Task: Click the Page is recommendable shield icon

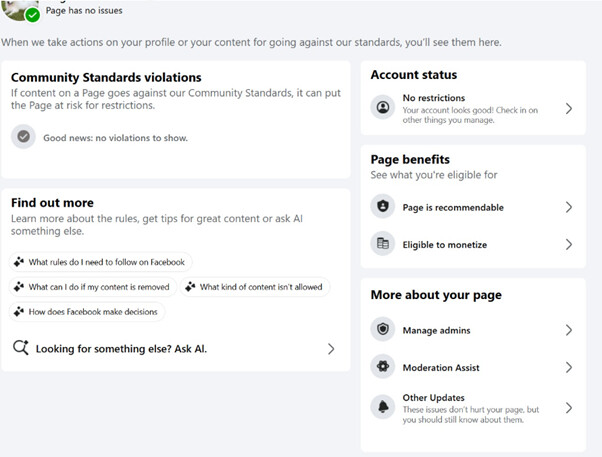Action: pyautogui.click(x=383, y=207)
